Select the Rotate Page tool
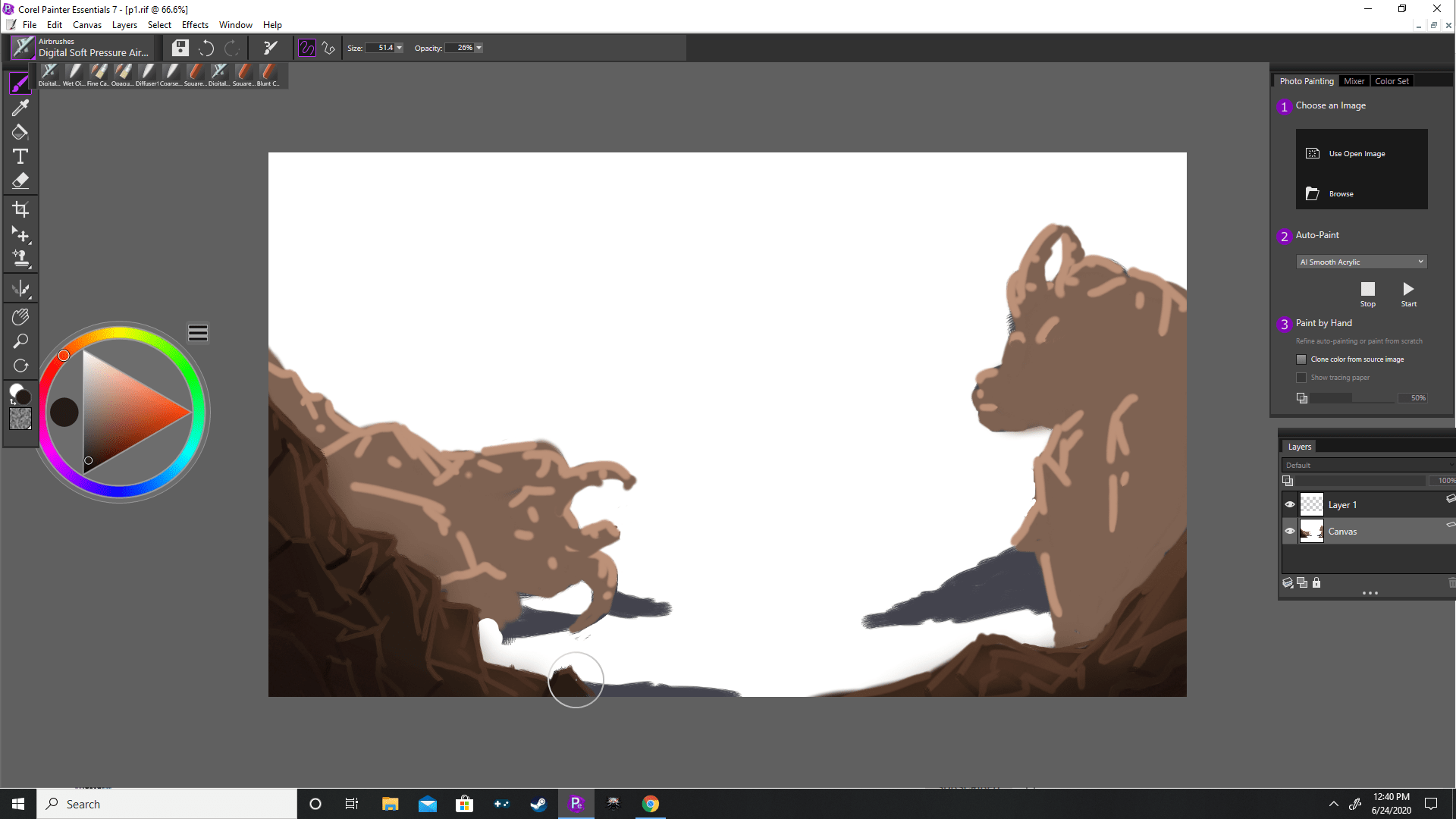Image resolution: width=1456 pixels, height=819 pixels. (20, 366)
